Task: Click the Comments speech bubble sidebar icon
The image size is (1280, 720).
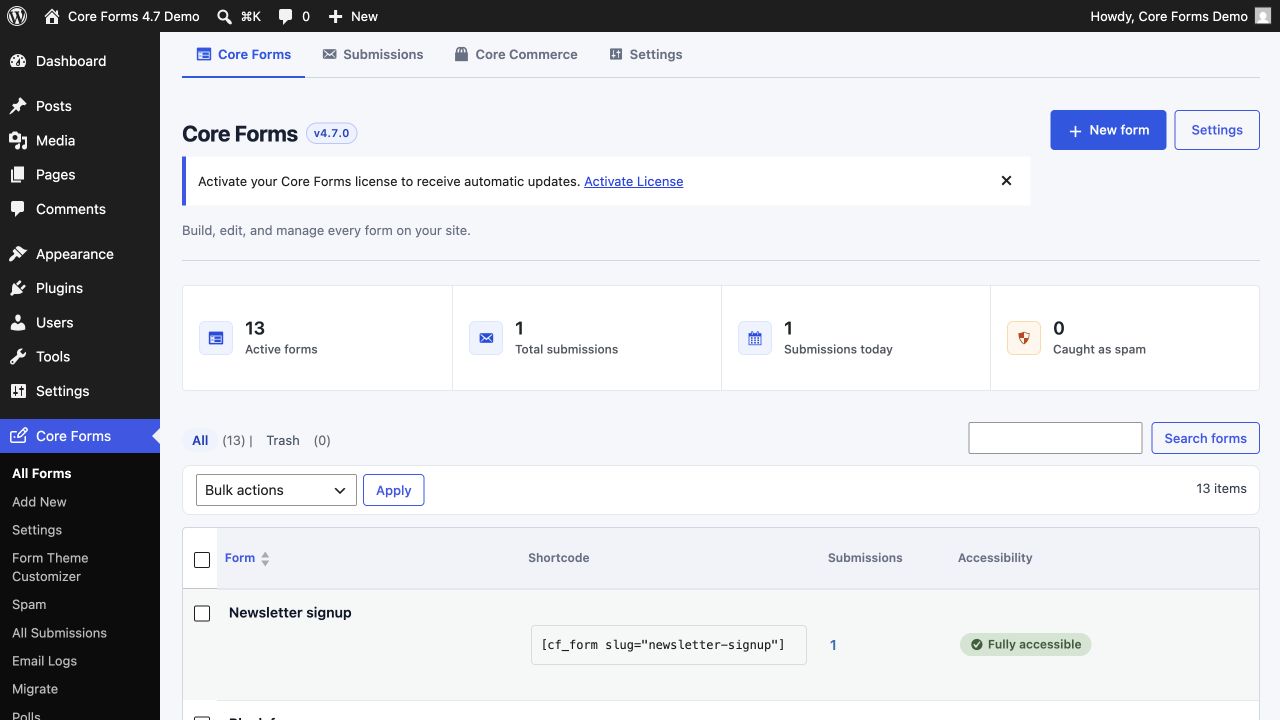Action: click(18, 209)
